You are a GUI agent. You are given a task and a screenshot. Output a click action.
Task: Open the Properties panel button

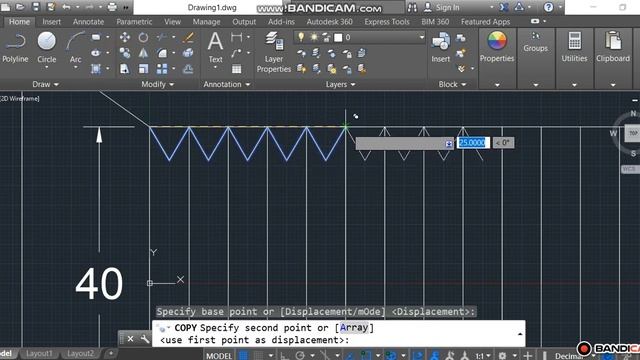click(x=497, y=47)
